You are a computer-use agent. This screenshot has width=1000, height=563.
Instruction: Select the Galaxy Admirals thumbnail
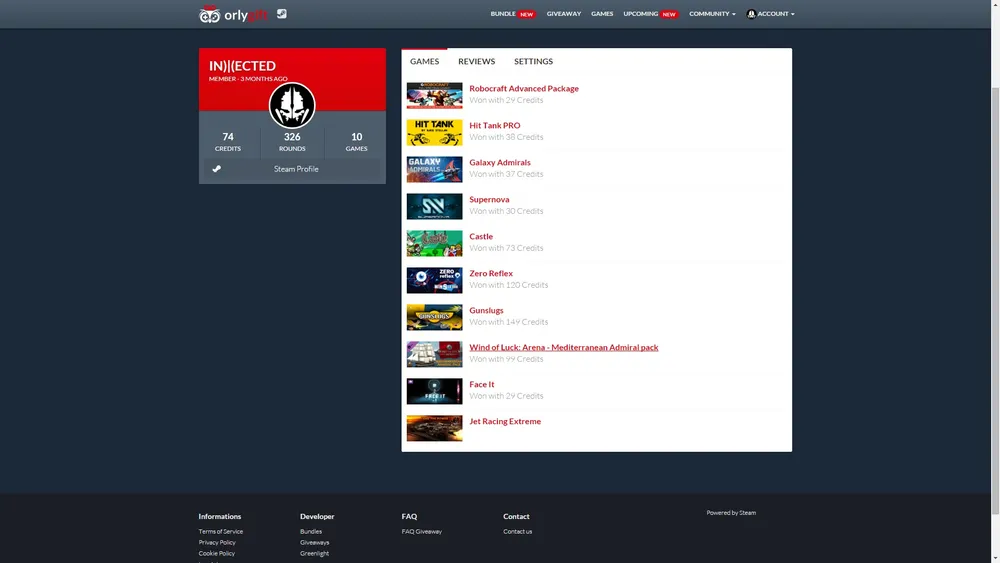434,169
